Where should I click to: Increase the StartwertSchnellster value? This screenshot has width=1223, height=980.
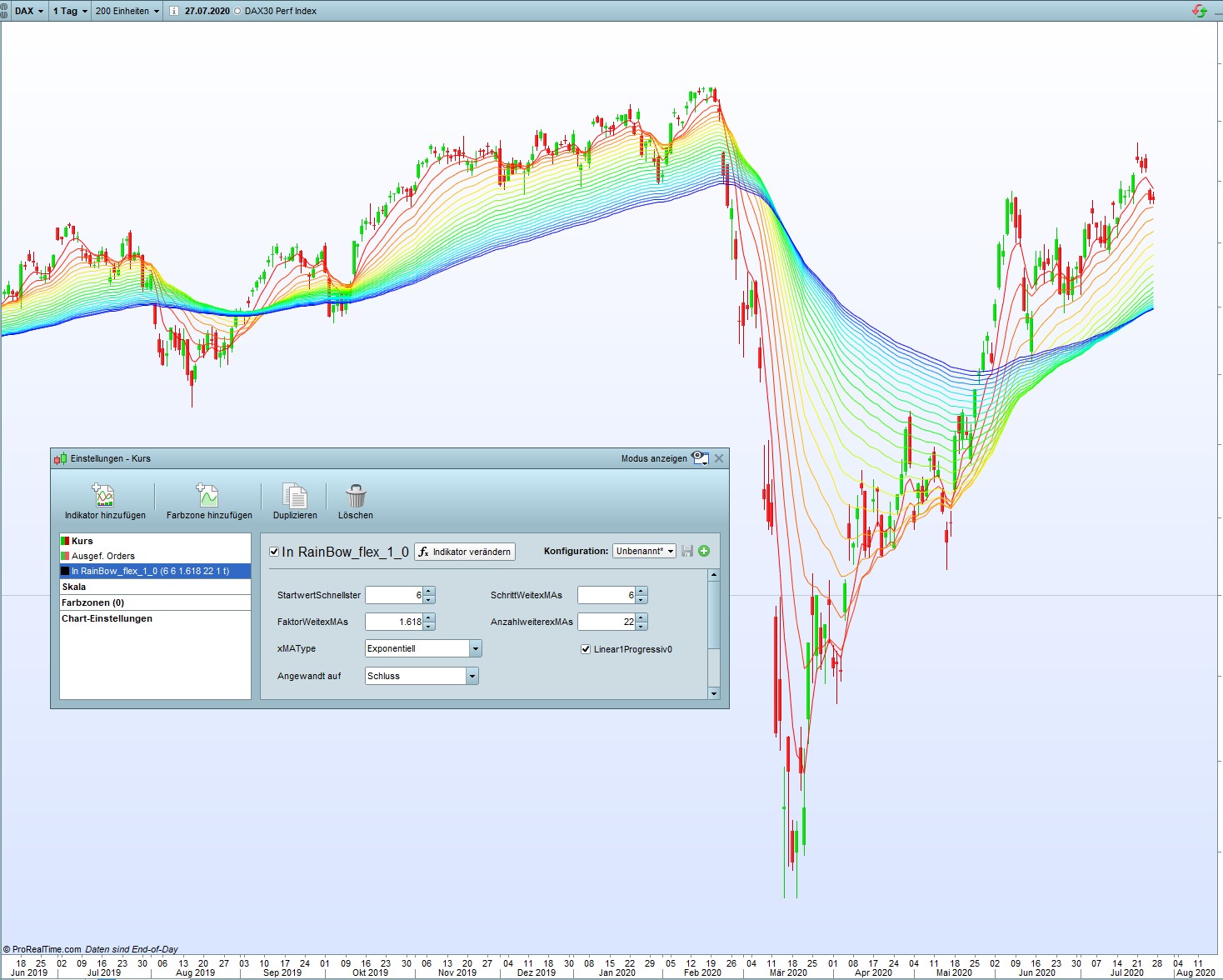[429, 591]
